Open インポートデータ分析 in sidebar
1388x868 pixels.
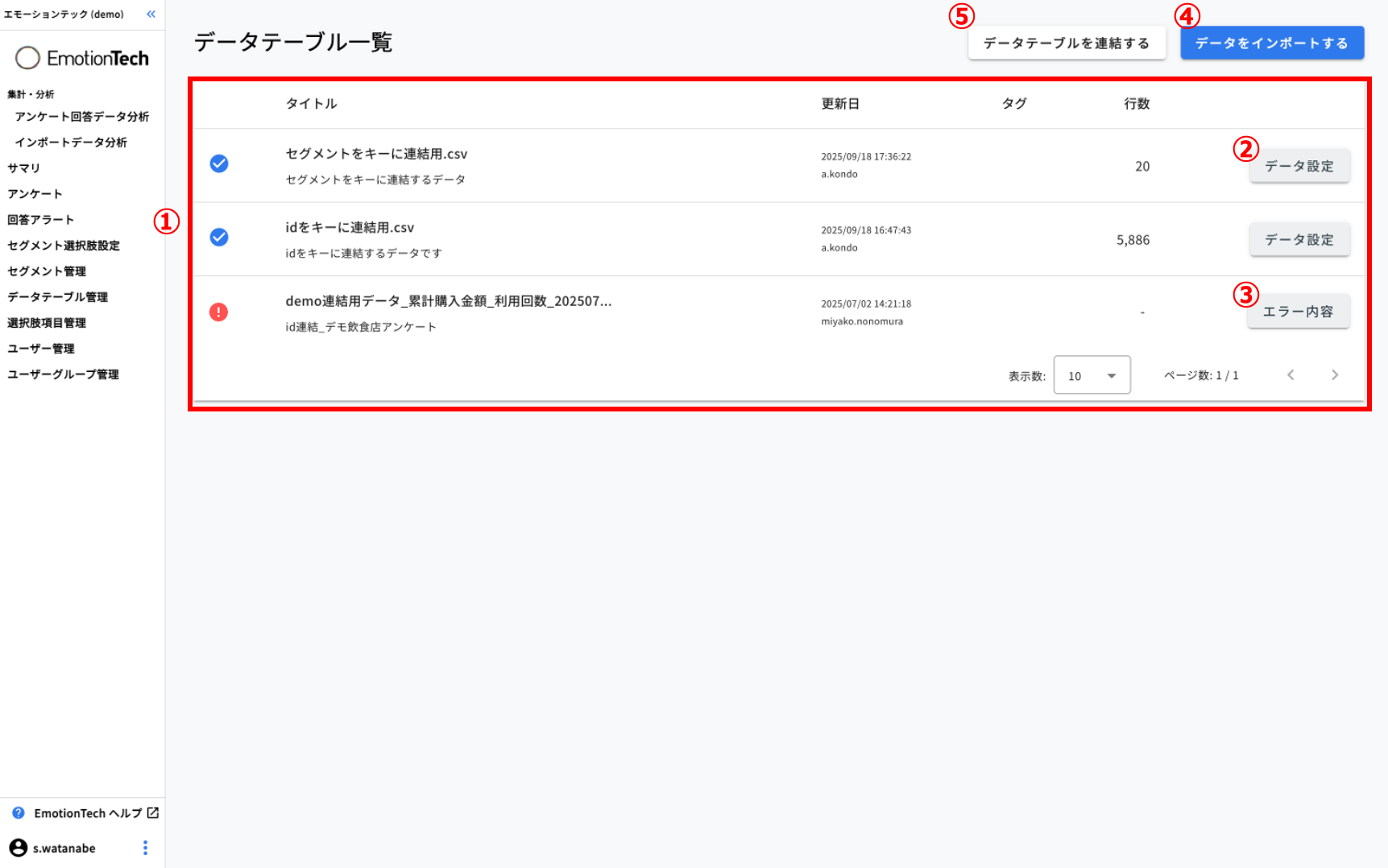[71, 143]
